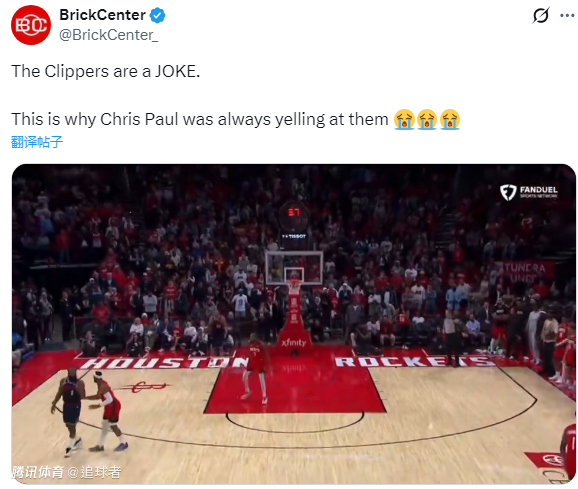
Task: Click the Rockets logo on the court
Action: (144, 387)
